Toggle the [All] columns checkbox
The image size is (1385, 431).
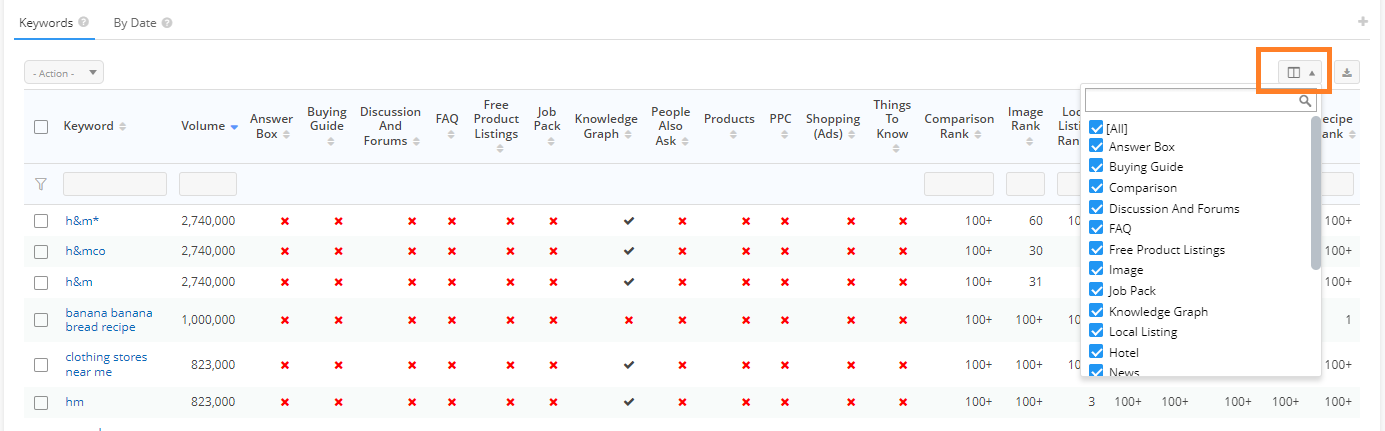pyautogui.click(x=1096, y=127)
